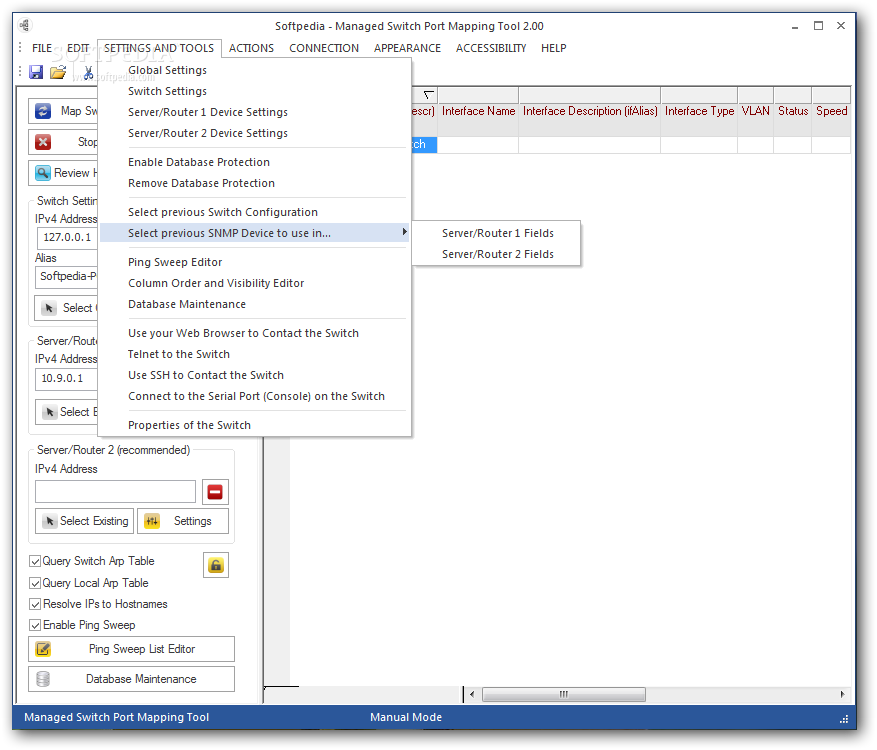The width and height of the screenshot is (877, 750).
Task: Open the APPEARANCE menu
Action: pos(407,48)
